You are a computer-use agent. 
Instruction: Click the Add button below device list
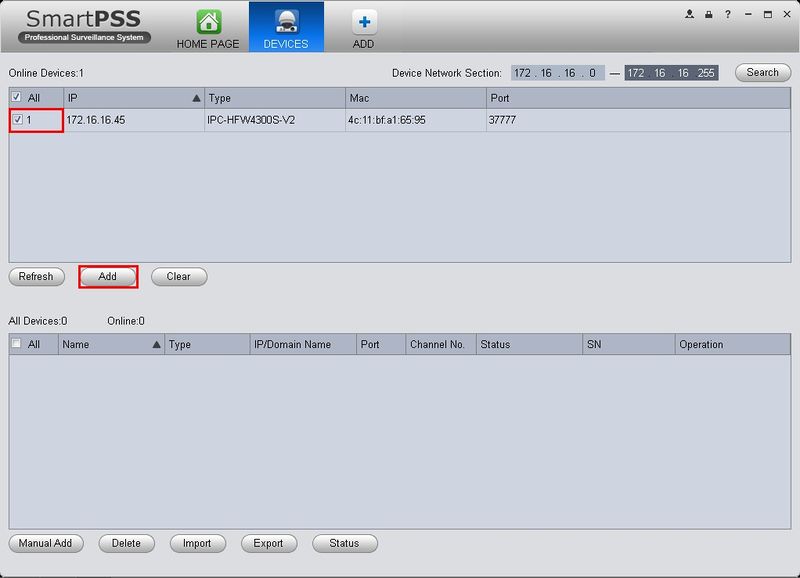[x=108, y=277]
